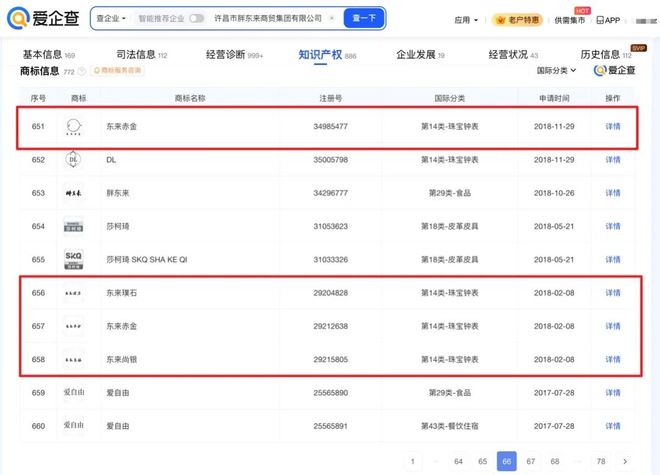660x475 pixels.
Task: Expand the 国际分类 filter dropdown
Action: click(x=556, y=71)
